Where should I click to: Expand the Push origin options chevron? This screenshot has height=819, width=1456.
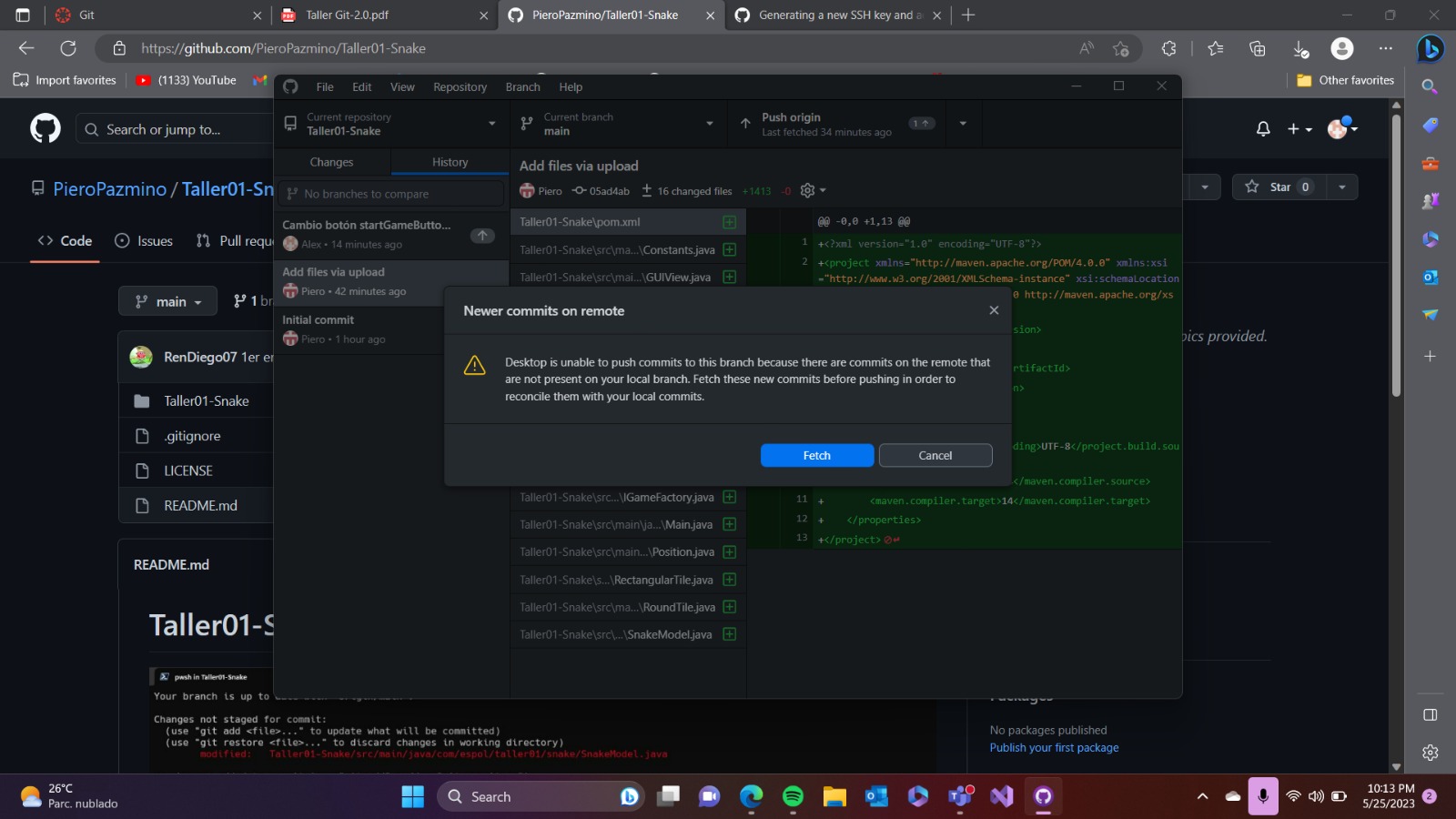click(x=963, y=123)
